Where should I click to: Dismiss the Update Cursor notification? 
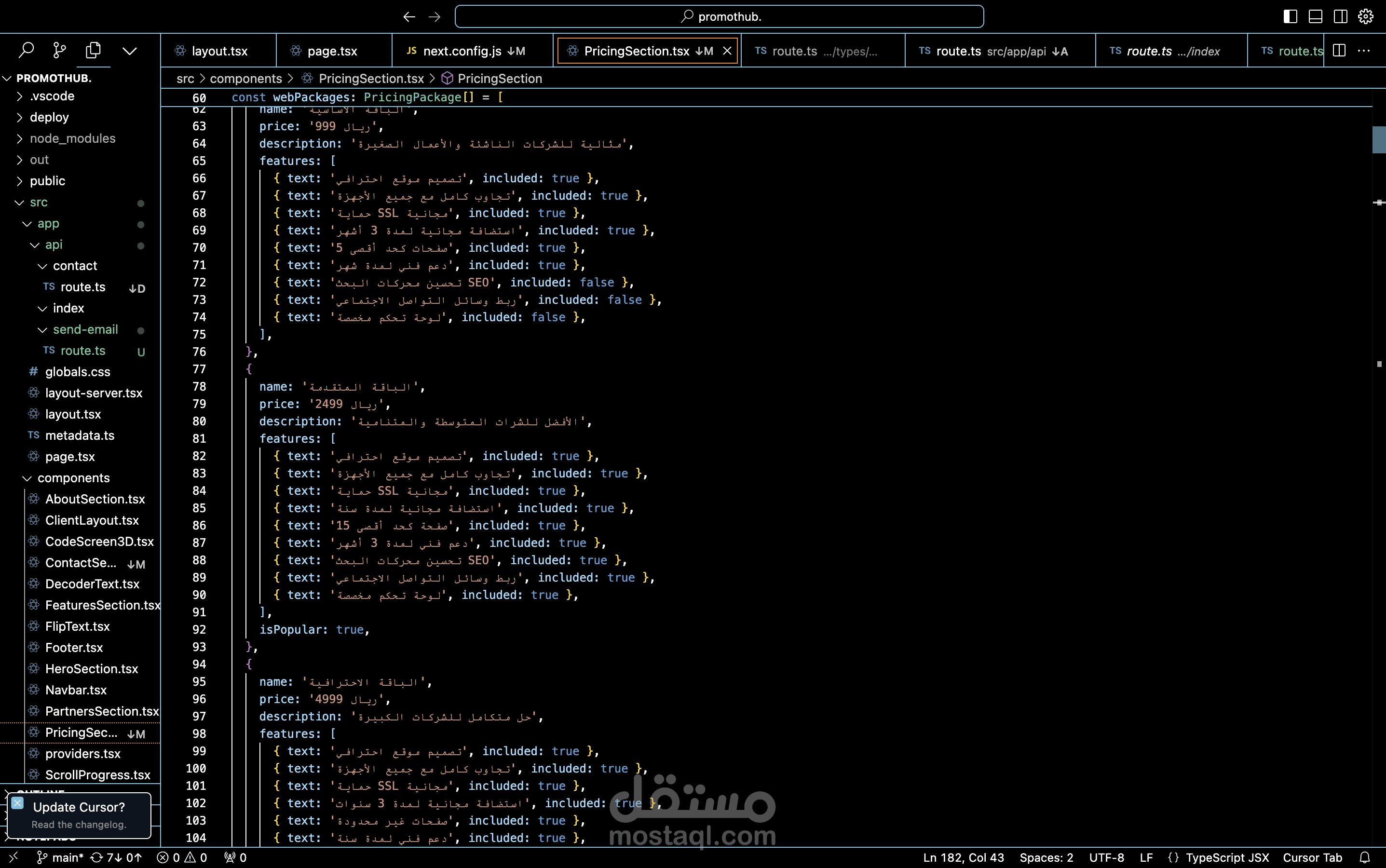[x=17, y=803]
